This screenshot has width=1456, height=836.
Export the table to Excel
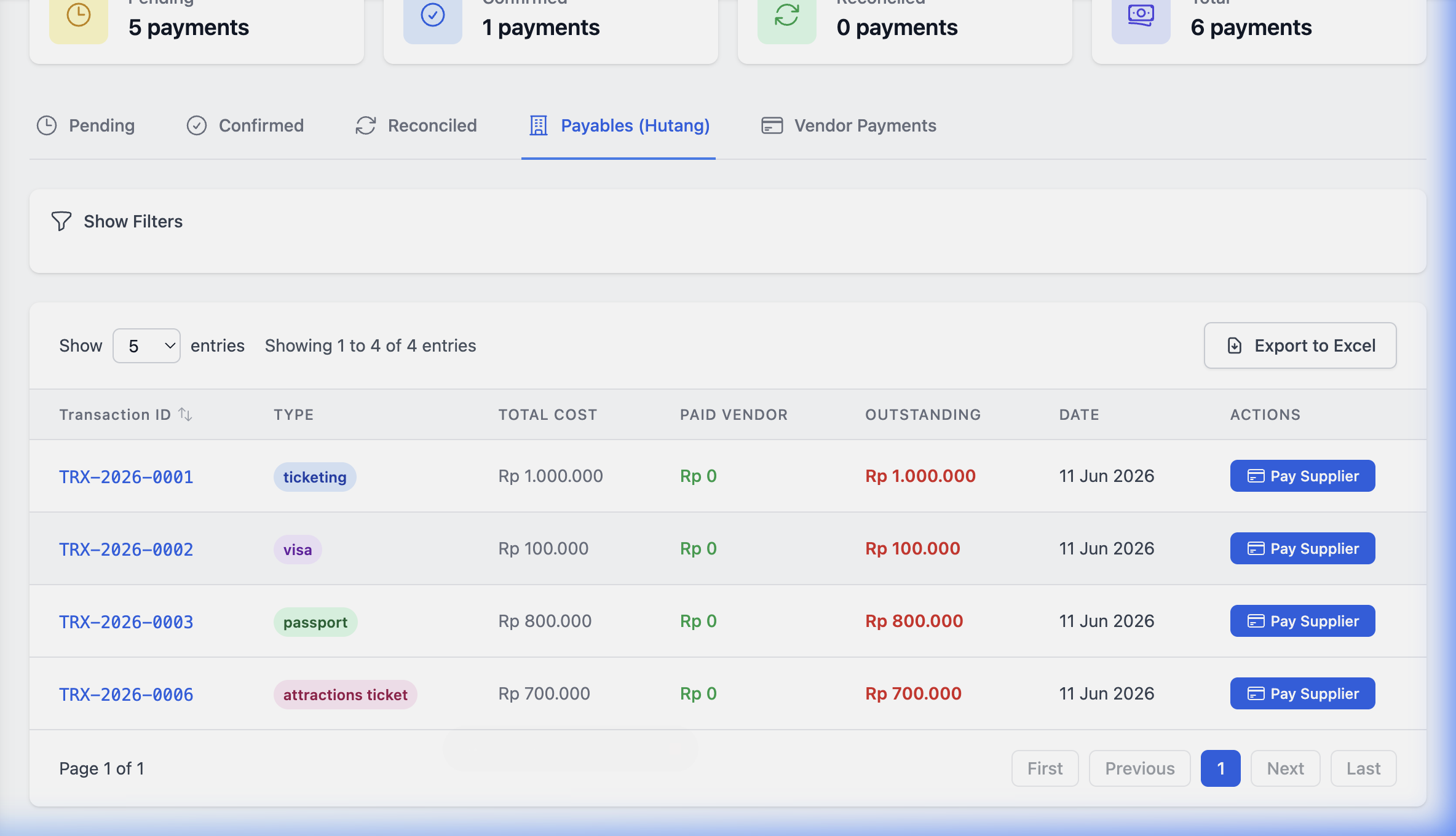pos(1300,345)
